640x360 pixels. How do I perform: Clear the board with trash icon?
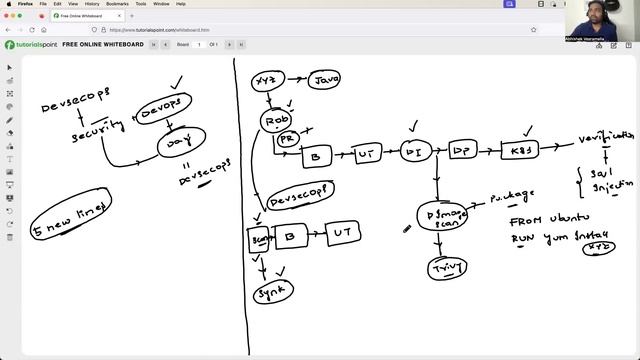click(10, 237)
